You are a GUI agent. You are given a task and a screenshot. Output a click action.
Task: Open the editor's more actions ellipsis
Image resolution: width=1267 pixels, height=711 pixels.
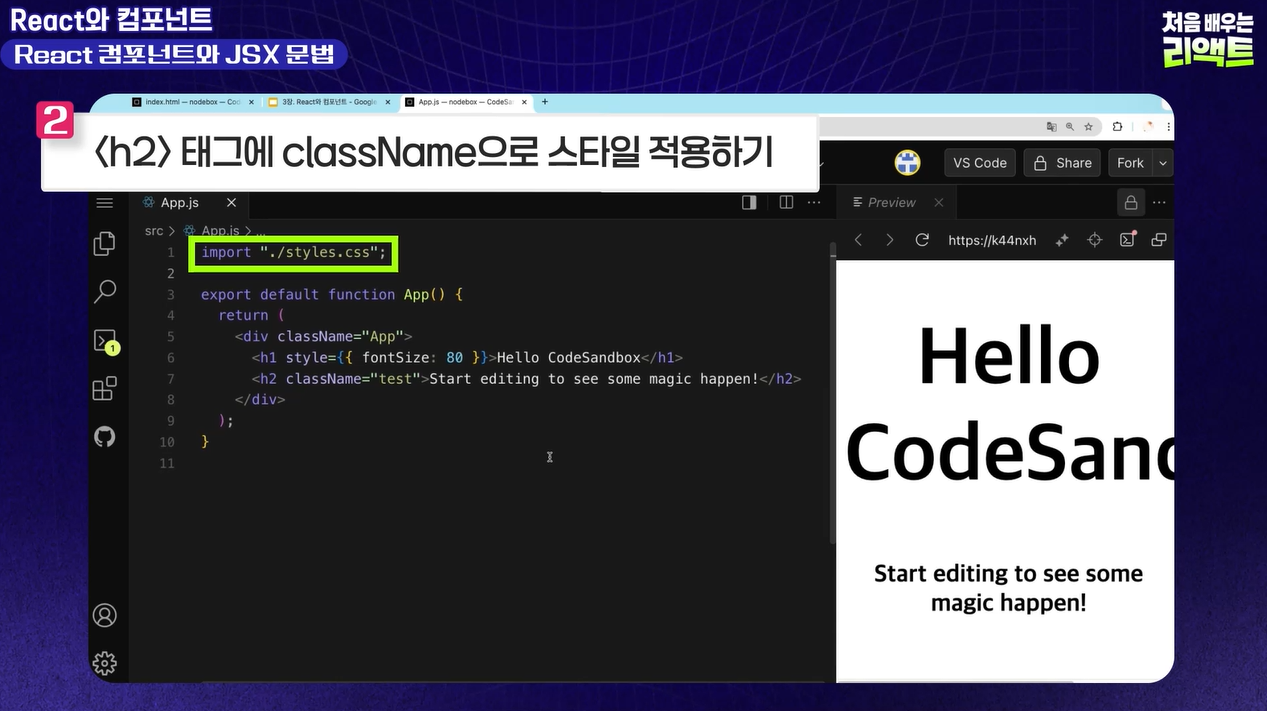click(x=814, y=202)
